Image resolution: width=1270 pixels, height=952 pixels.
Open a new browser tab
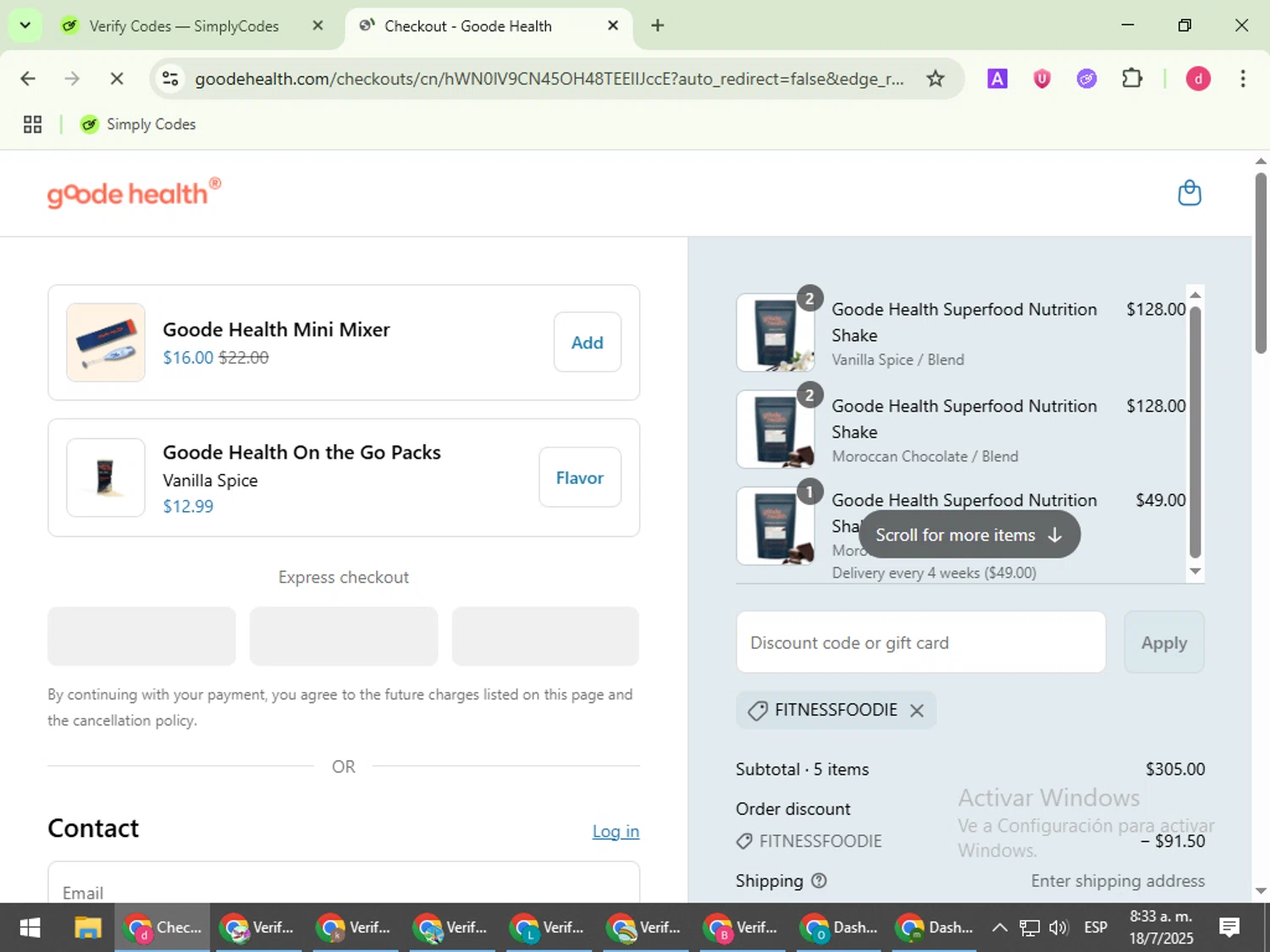click(x=657, y=25)
